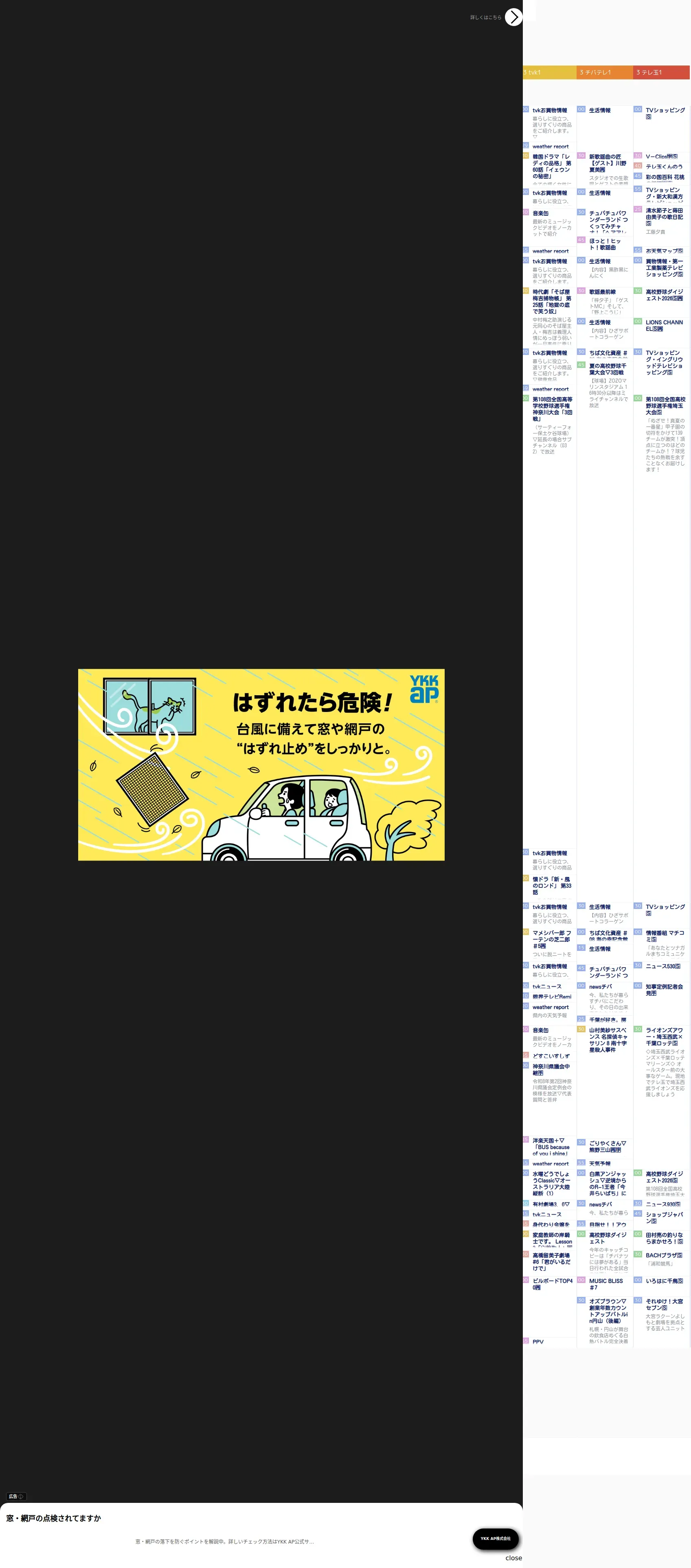
Task: Open オズブラウン▽創業年数カウントアップバトル program
Action: tap(608, 1310)
